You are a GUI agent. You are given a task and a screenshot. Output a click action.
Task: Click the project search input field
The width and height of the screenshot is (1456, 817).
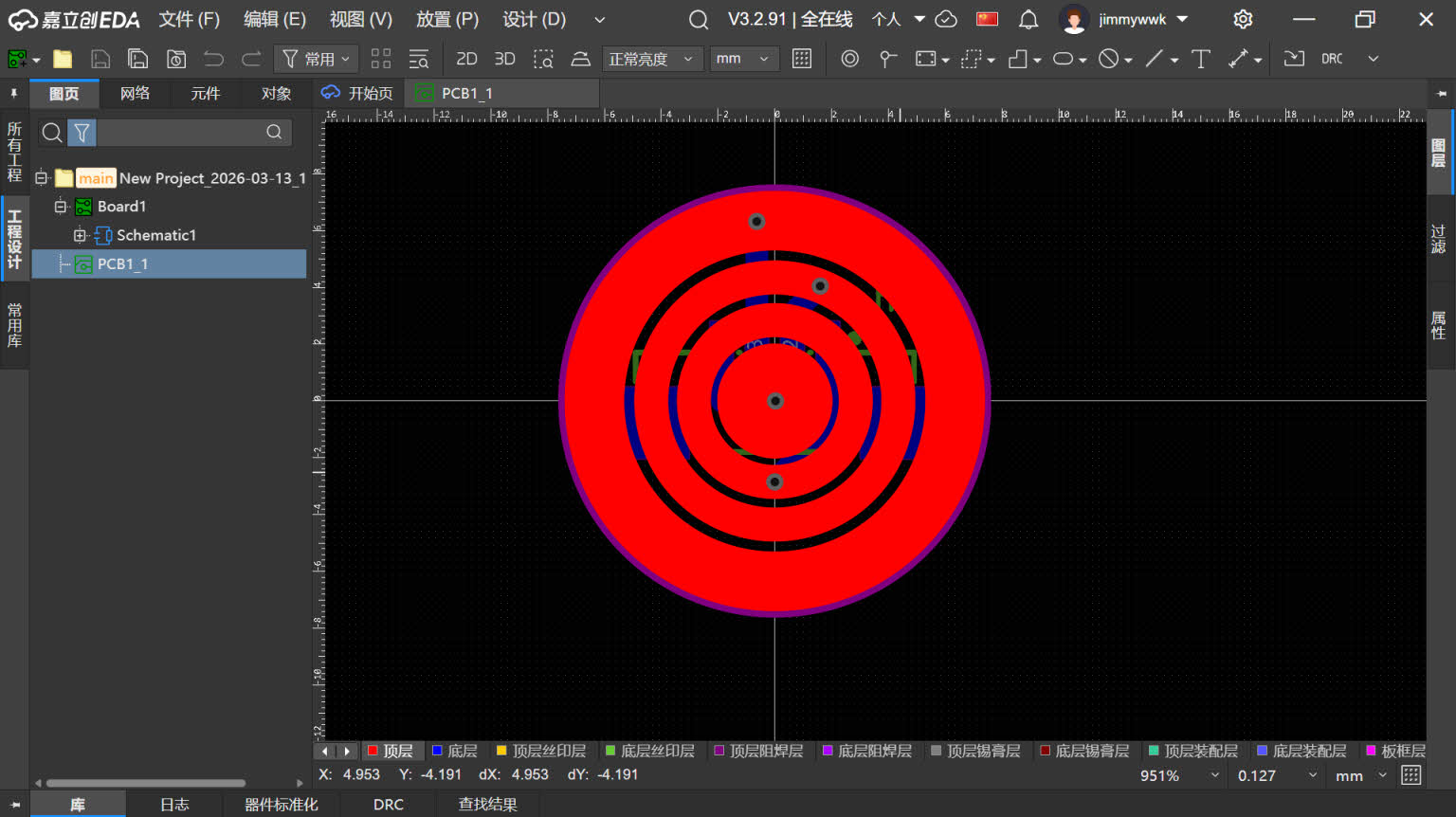point(180,133)
